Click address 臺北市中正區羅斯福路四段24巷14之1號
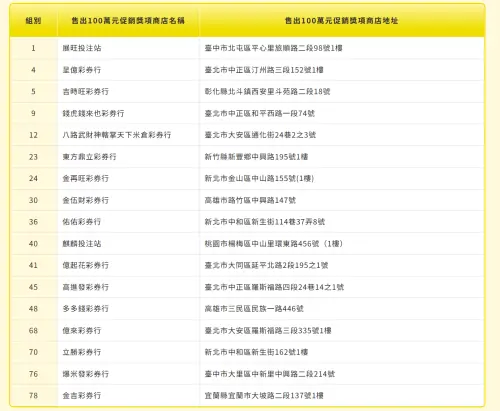The image size is (500, 411). point(274,287)
